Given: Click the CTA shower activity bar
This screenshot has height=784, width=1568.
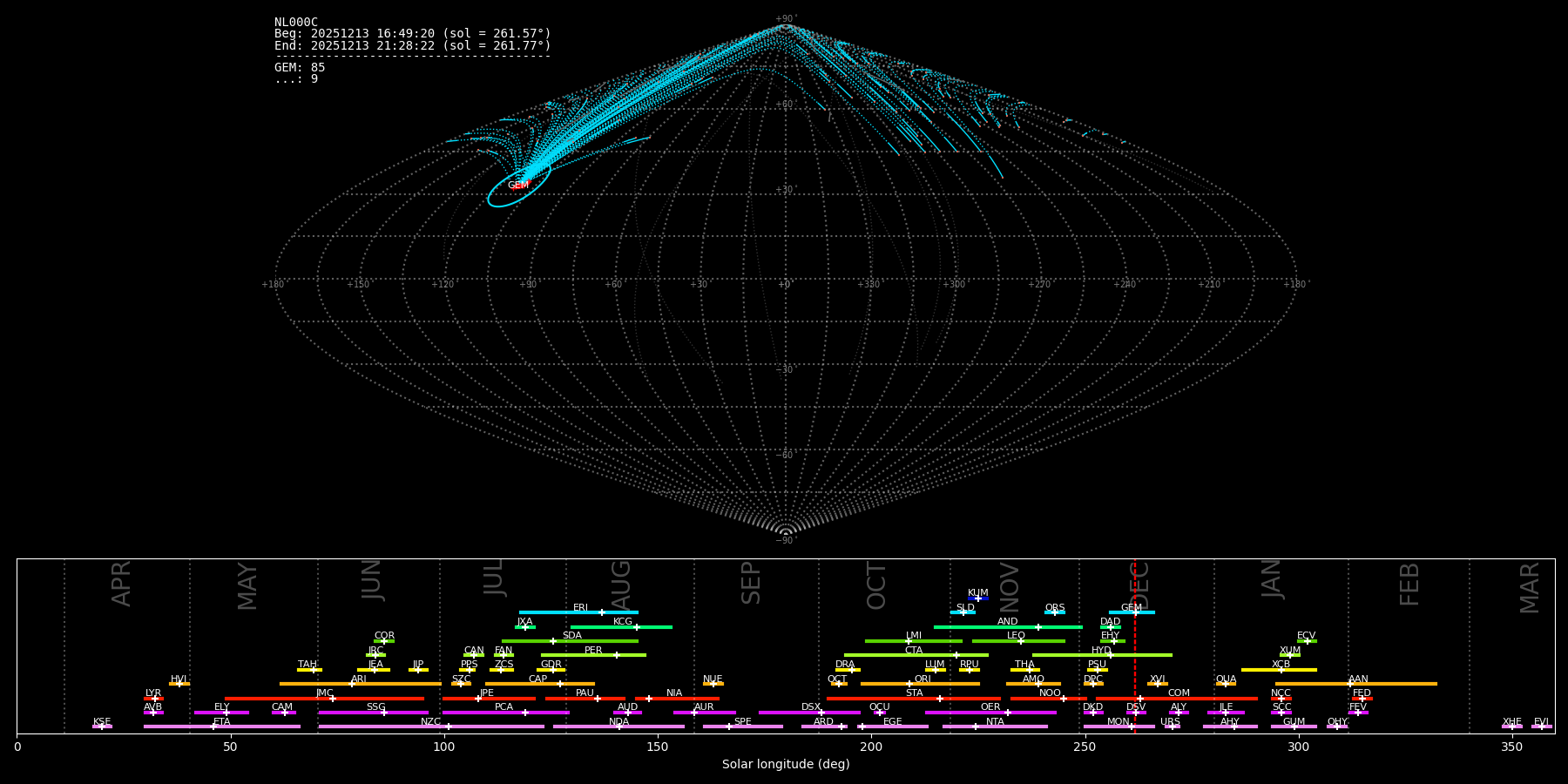Looking at the screenshot, I should [x=916, y=655].
